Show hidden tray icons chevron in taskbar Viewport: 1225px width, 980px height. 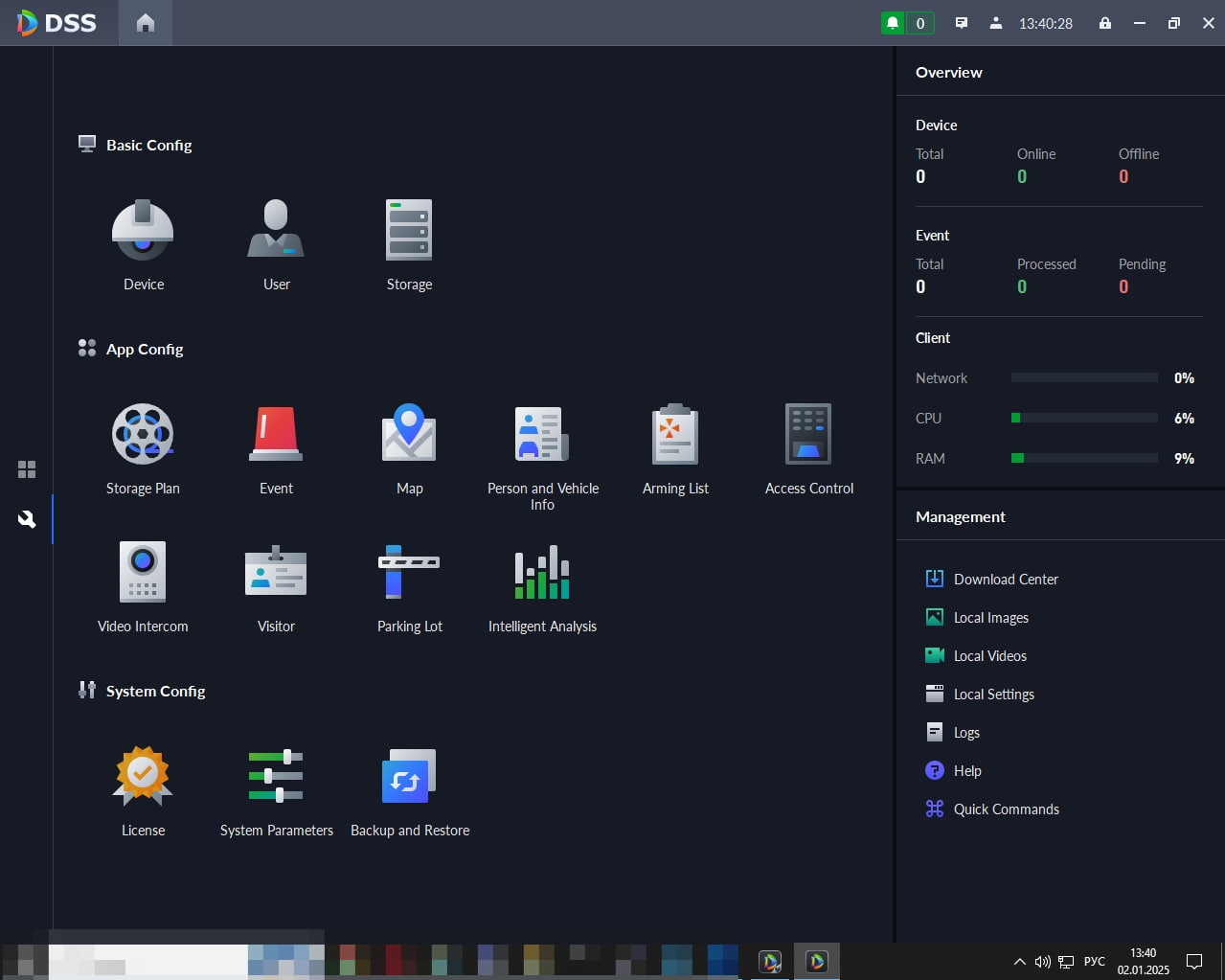coord(1019,961)
